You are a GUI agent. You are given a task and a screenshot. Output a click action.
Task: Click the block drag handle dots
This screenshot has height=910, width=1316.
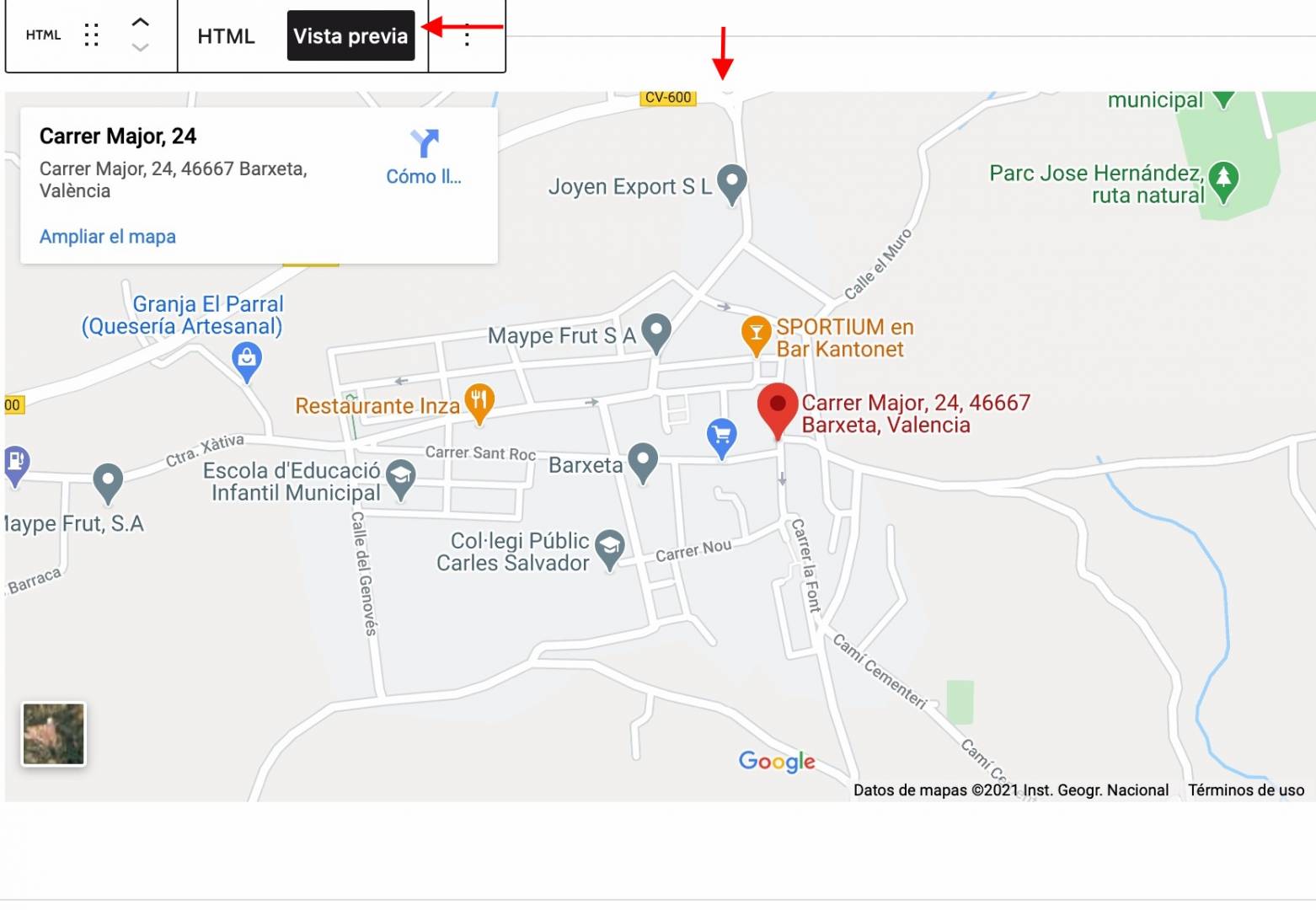(x=92, y=35)
